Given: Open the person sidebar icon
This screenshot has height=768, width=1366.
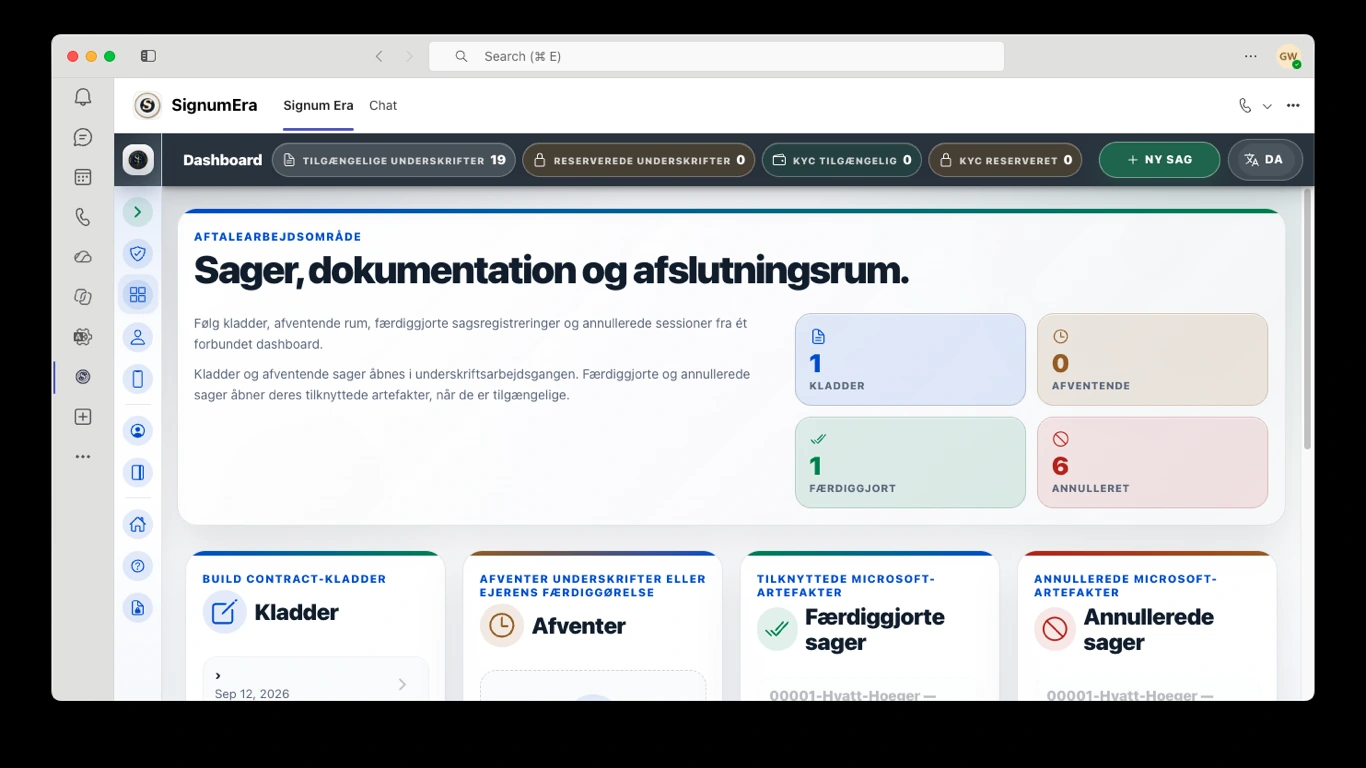Looking at the screenshot, I should tap(138, 337).
